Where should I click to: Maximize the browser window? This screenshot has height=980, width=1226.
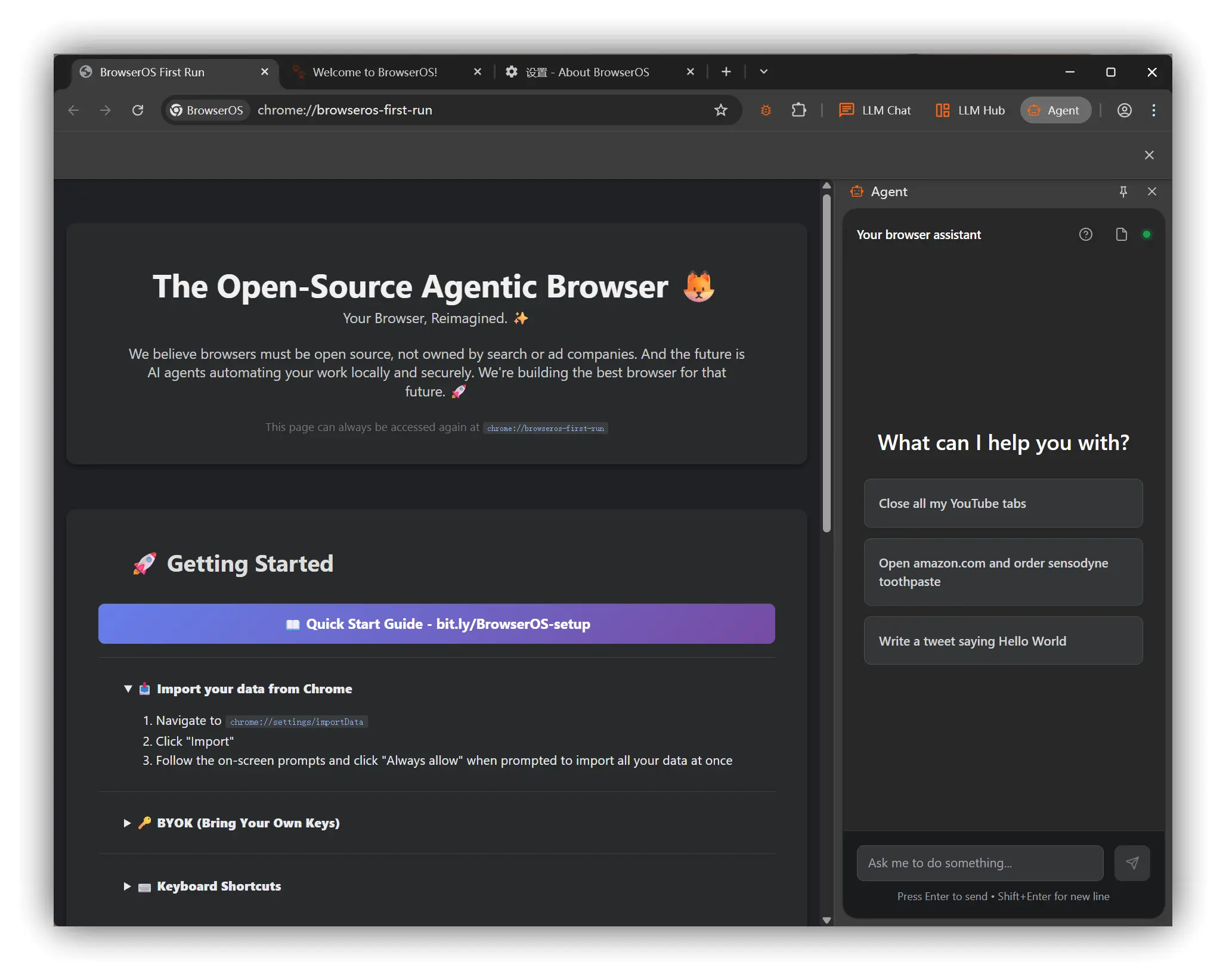coord(1110,72)
